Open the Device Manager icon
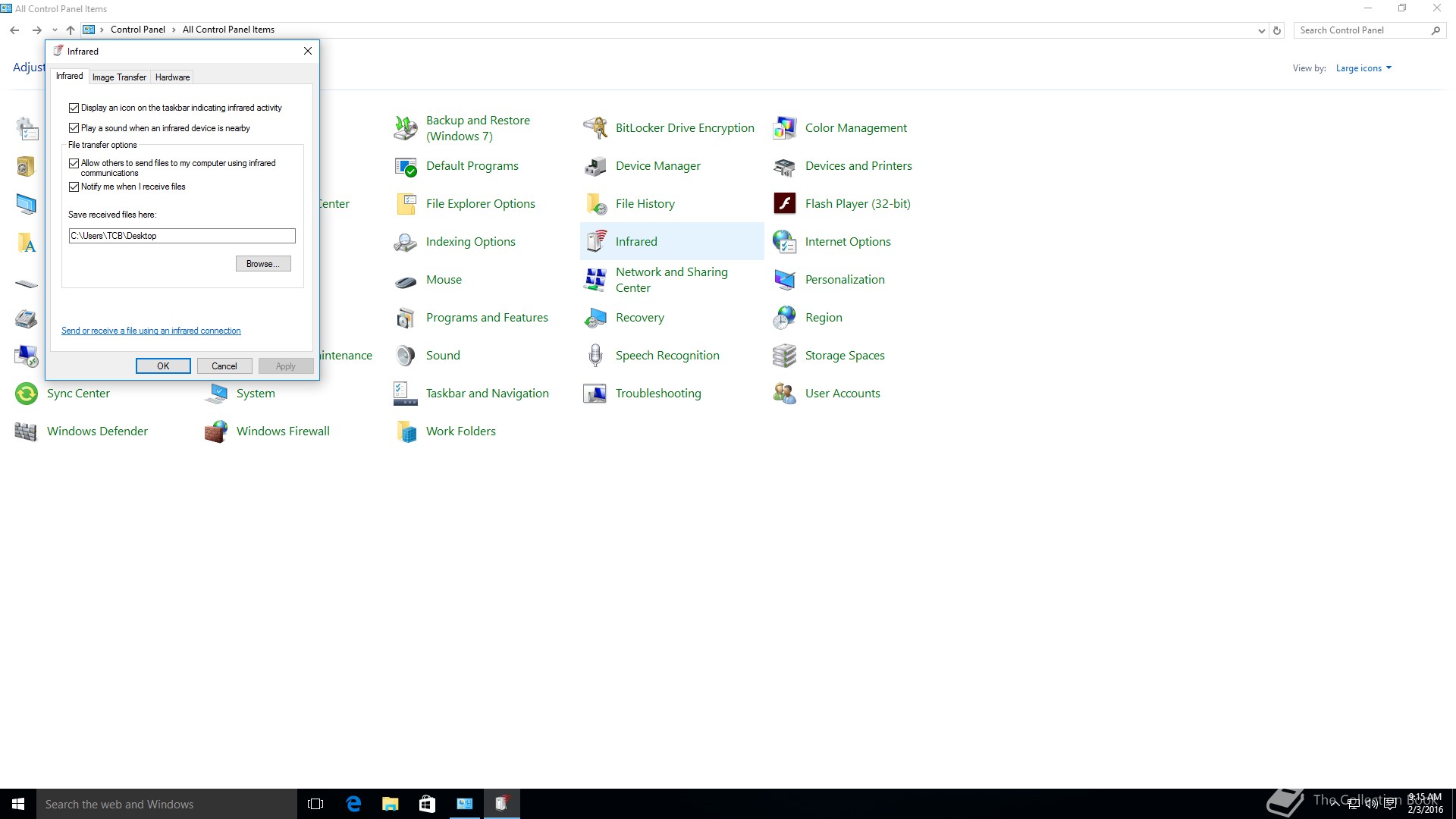 tap(595, 166)
